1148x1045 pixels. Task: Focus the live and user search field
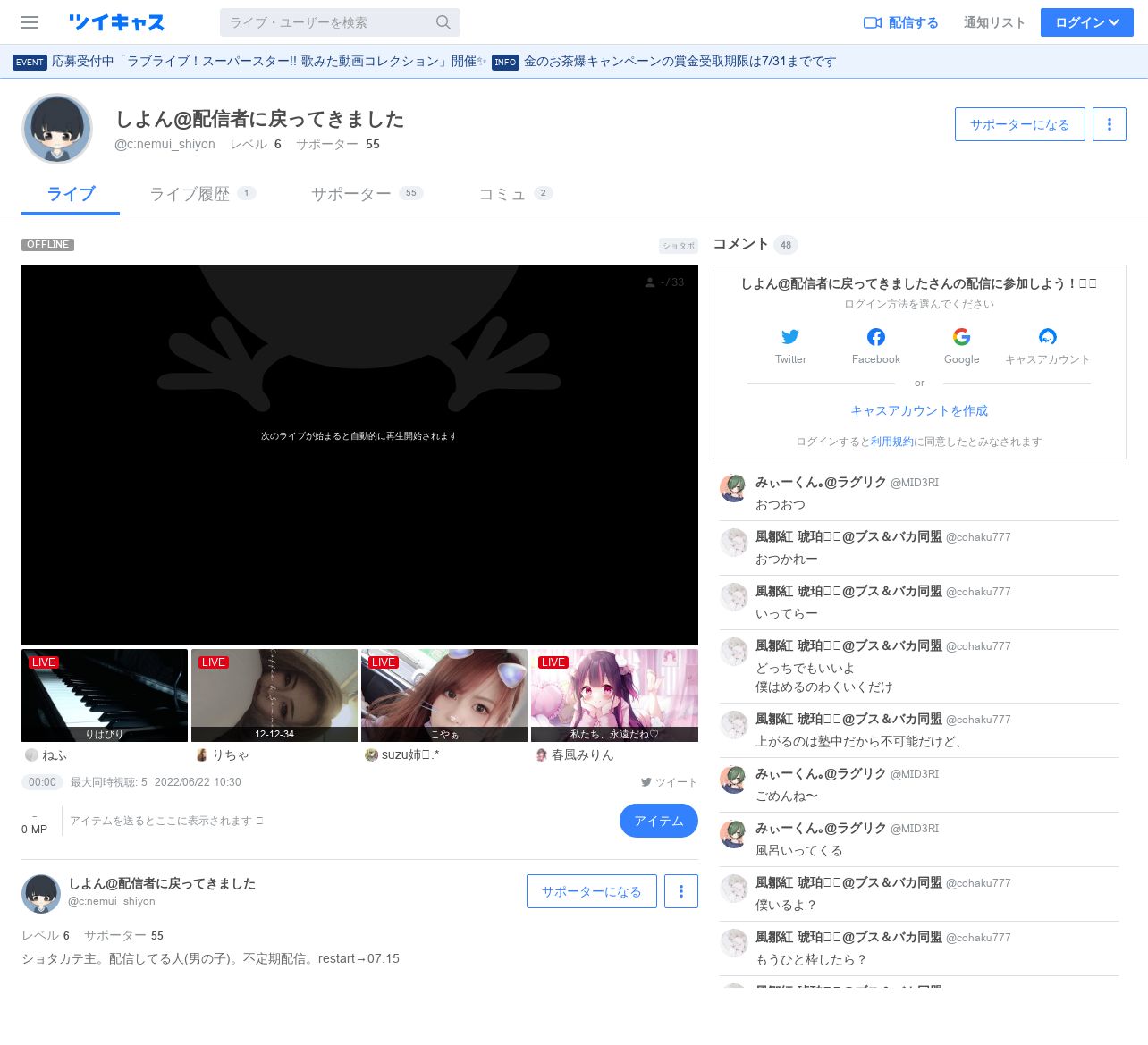(x=340, y=22)
